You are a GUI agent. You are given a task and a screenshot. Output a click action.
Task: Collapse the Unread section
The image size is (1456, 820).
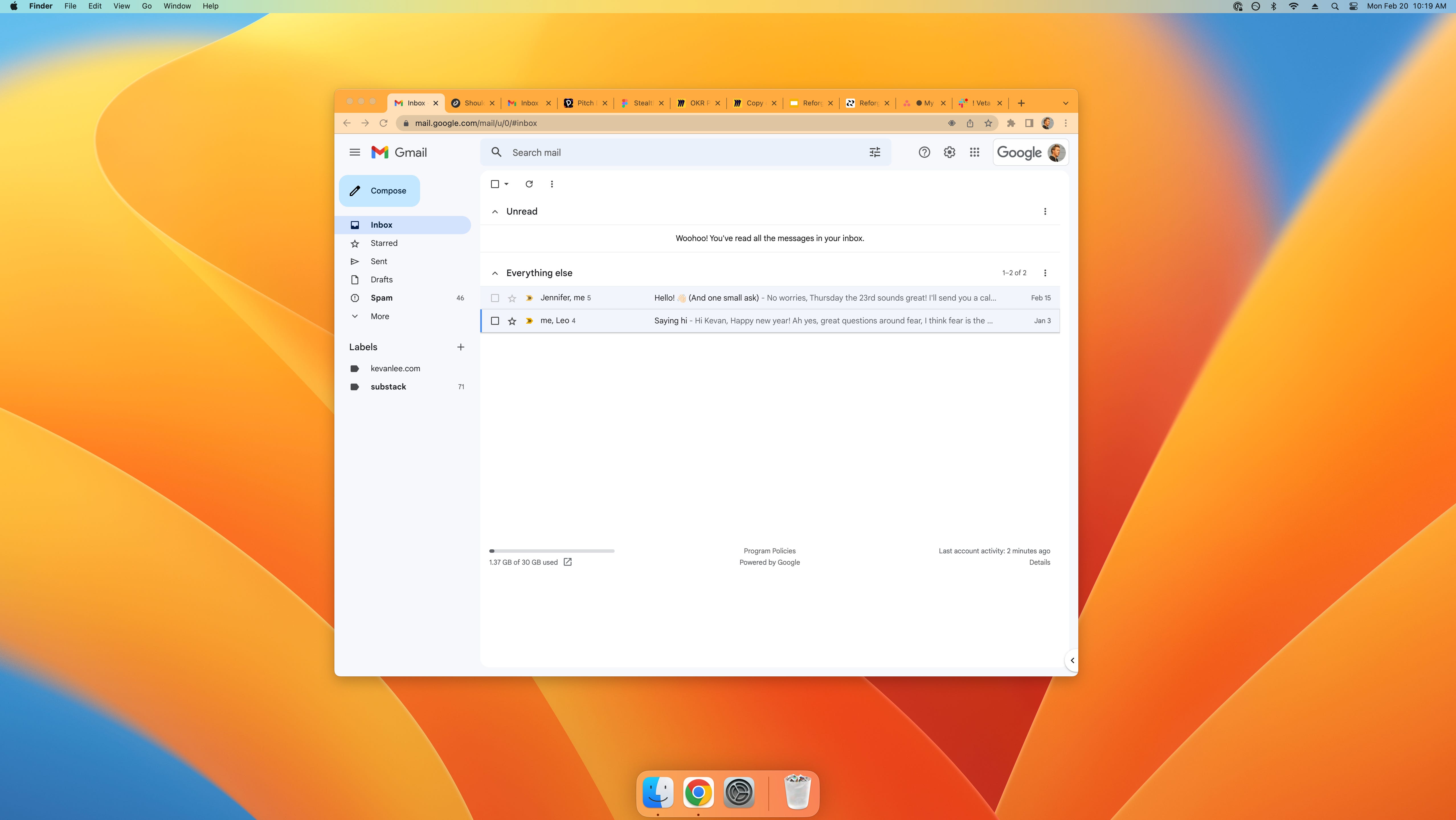[494, 211]
